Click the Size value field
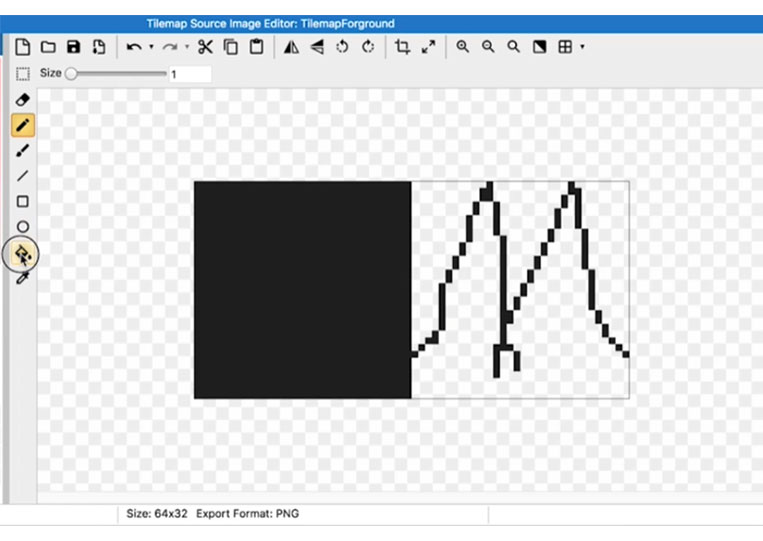The width and height of the screenshot is (763, 541). tap(190, 74)
